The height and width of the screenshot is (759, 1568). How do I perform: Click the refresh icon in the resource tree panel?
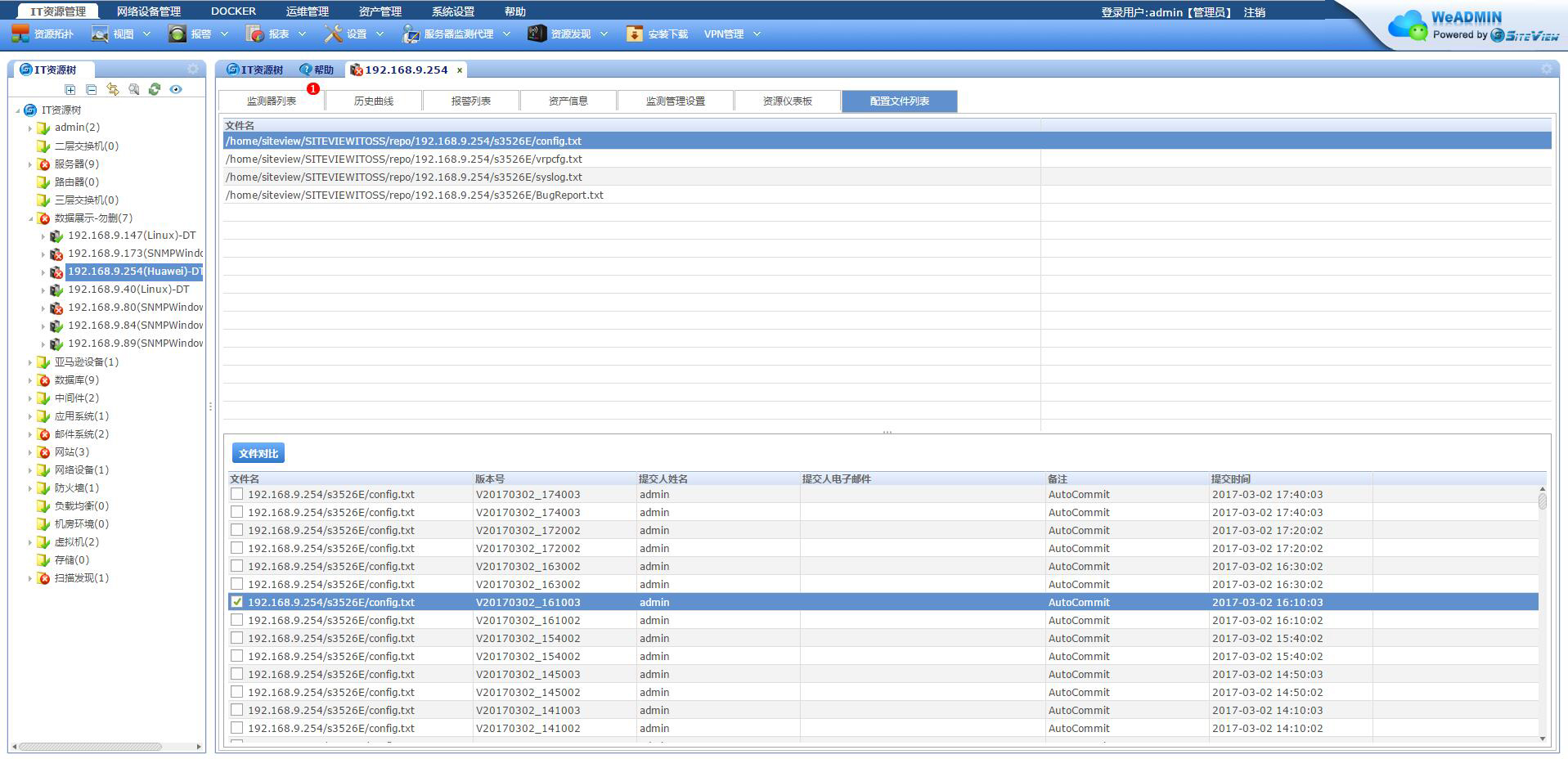click(x=154, y=89)
